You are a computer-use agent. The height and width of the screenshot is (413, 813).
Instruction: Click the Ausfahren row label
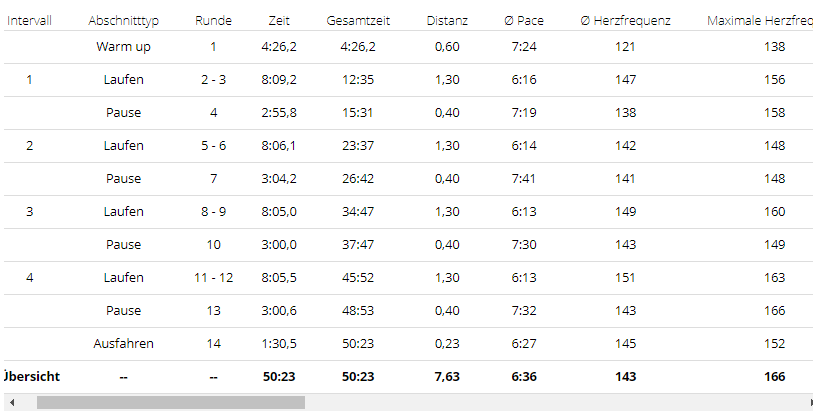click(123, 344)
